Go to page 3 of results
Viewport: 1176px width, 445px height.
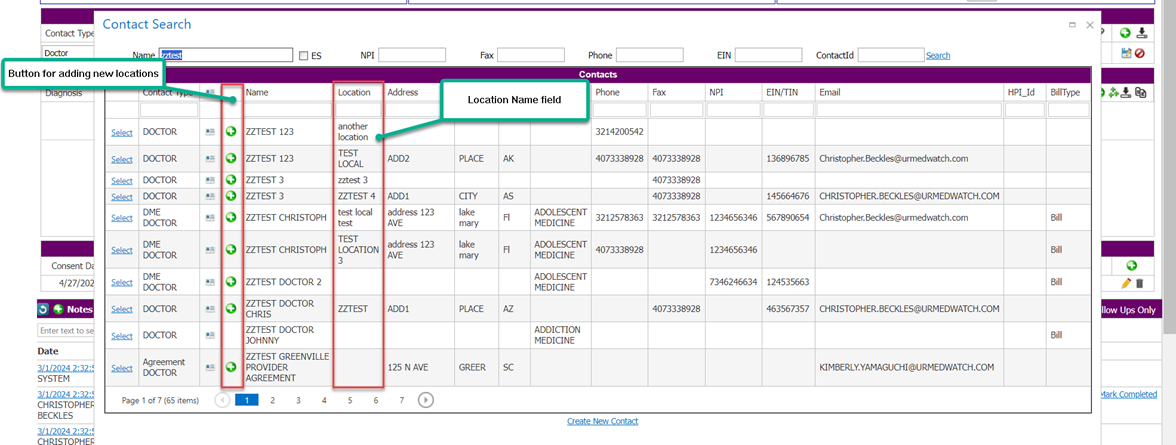click(298, 400)
